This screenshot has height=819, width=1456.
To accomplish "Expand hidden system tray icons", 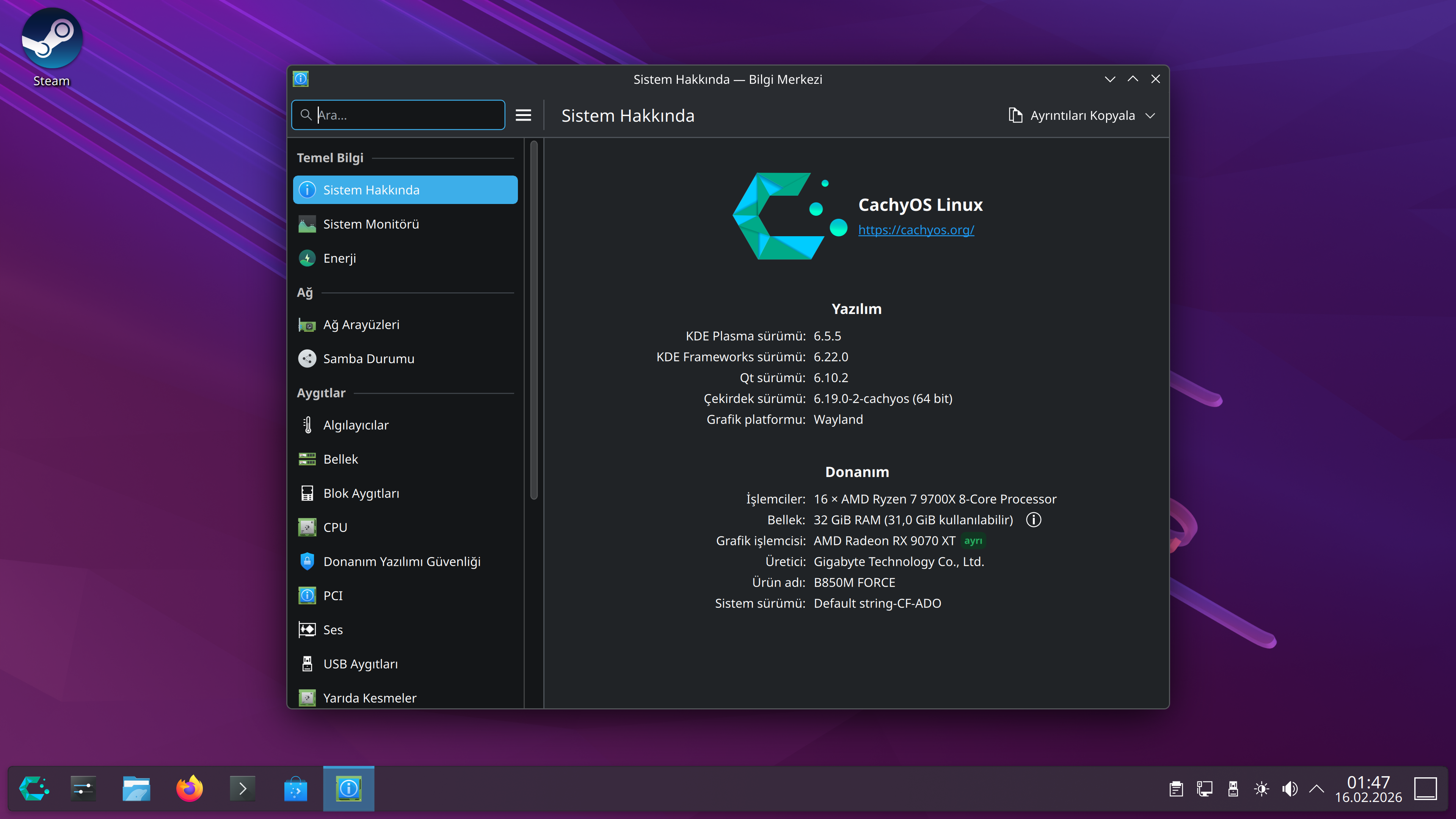I will point(1317,789).
